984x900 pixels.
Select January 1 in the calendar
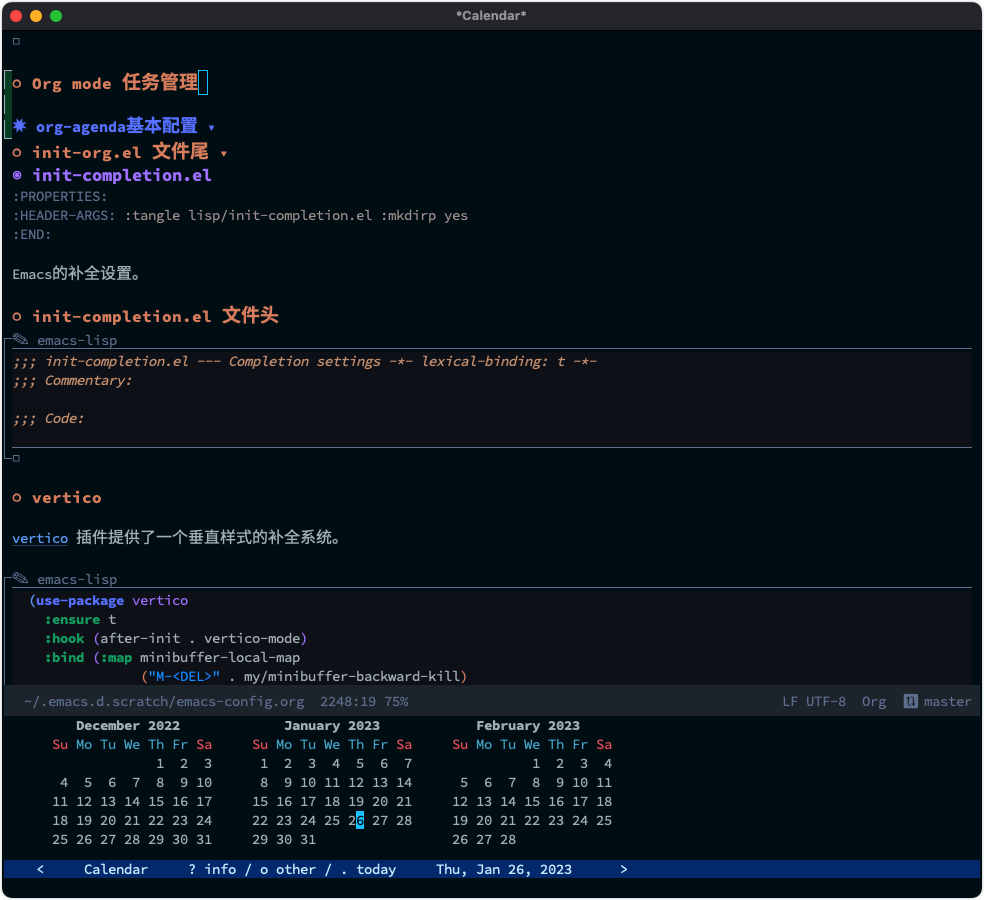coord(264,763)
